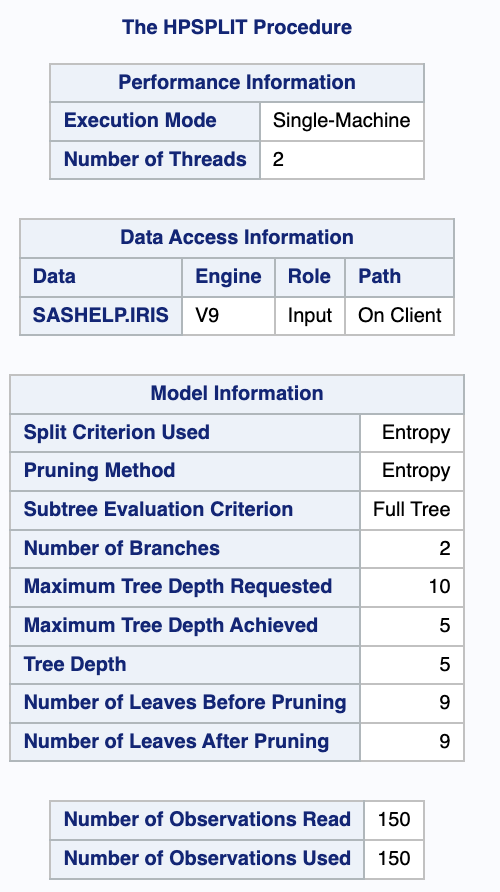
Task: Select the Performance Information table header
Action: [237, 82]
